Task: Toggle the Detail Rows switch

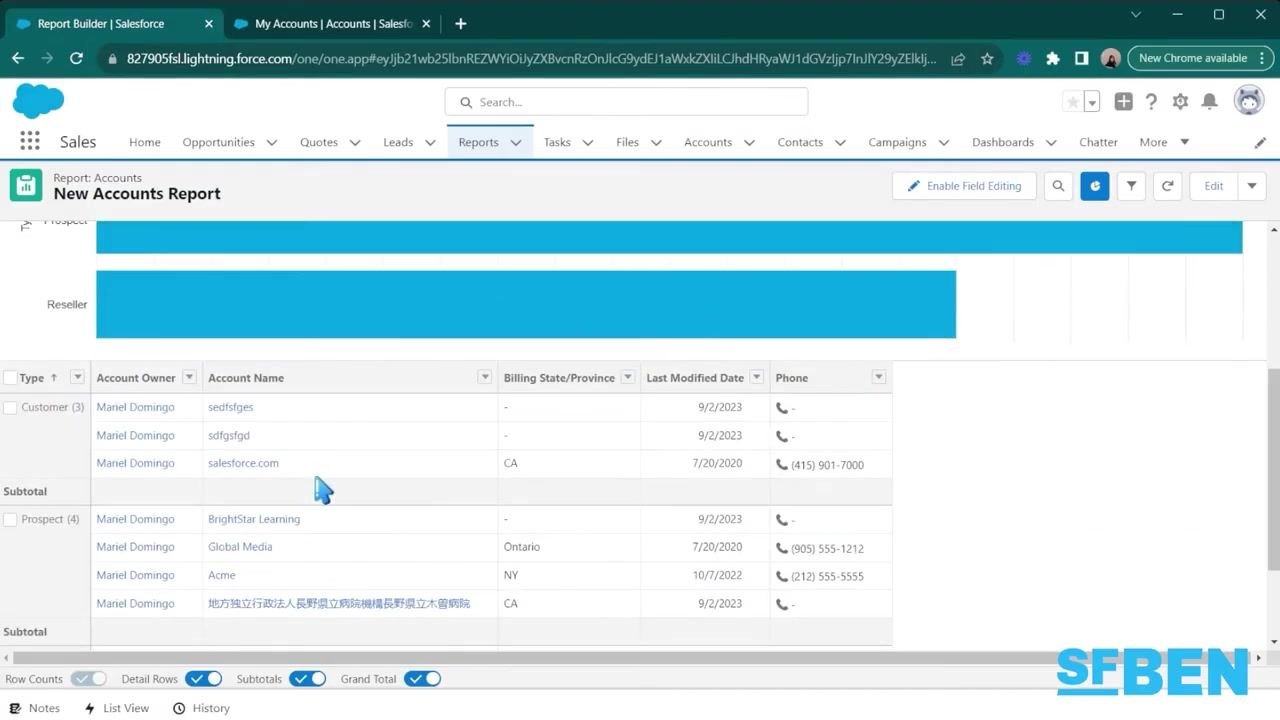Action: pos(204,679)
